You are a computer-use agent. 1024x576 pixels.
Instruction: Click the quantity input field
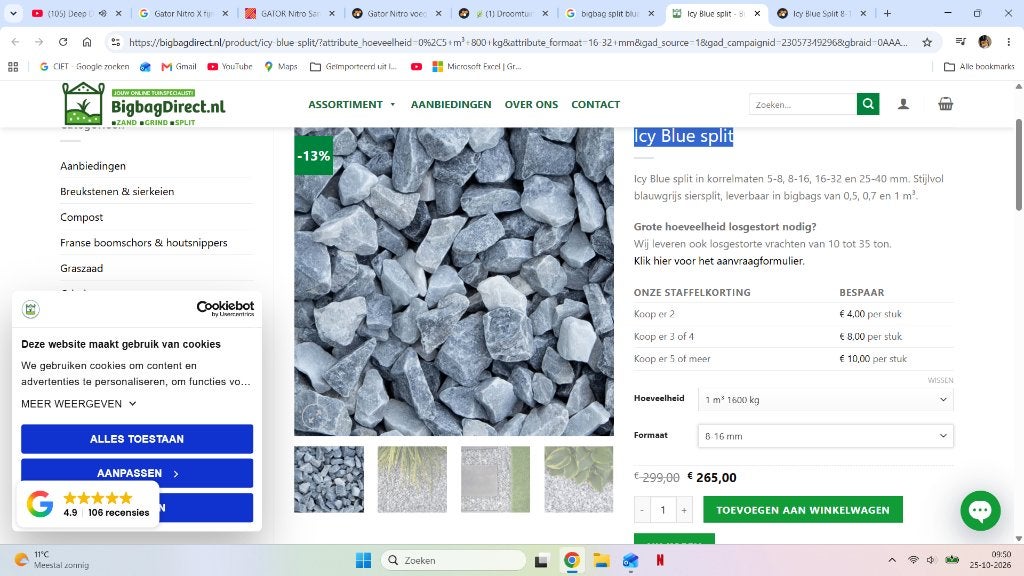click(x=663, y=510)
